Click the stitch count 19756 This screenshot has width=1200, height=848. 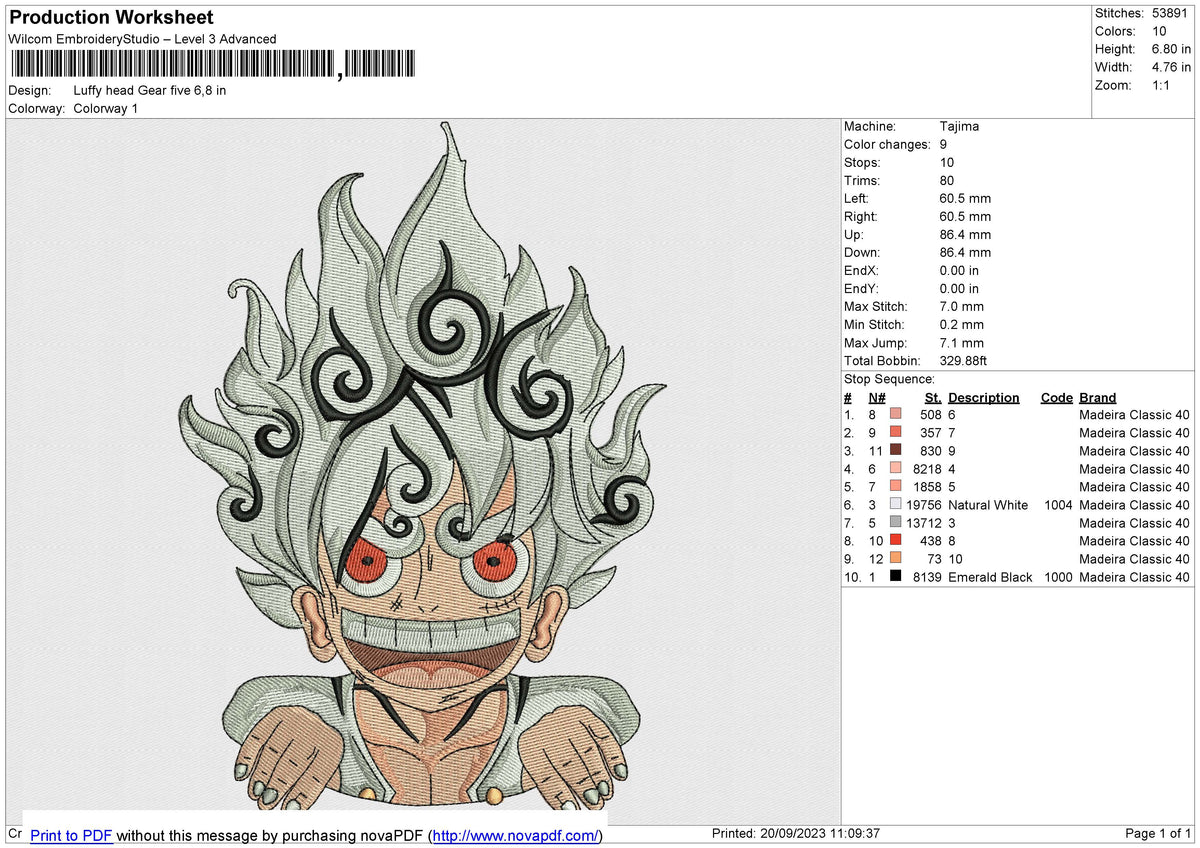[x=923, y=505]
